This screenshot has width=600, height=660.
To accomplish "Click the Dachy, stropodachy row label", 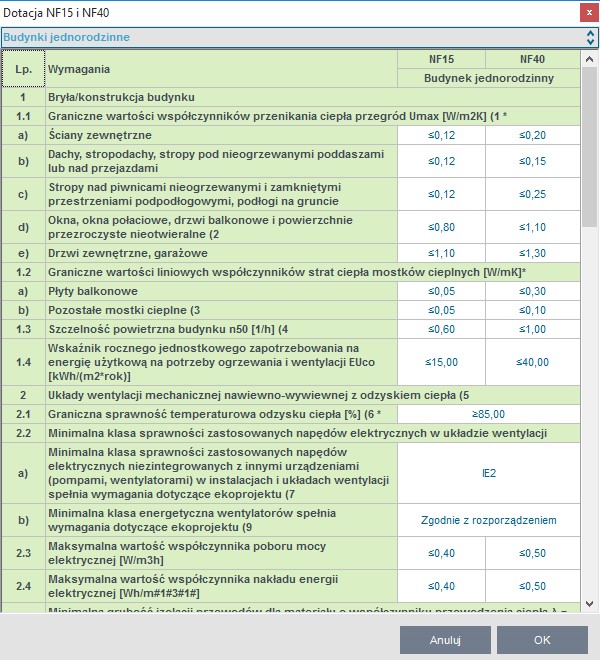I will (x=221, y=161).
